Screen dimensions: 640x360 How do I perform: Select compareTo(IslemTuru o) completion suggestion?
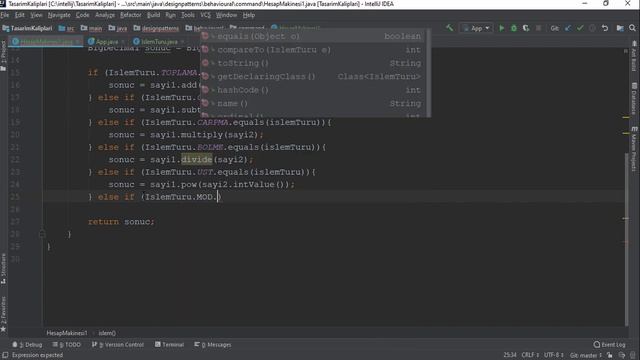pos(313,50)
